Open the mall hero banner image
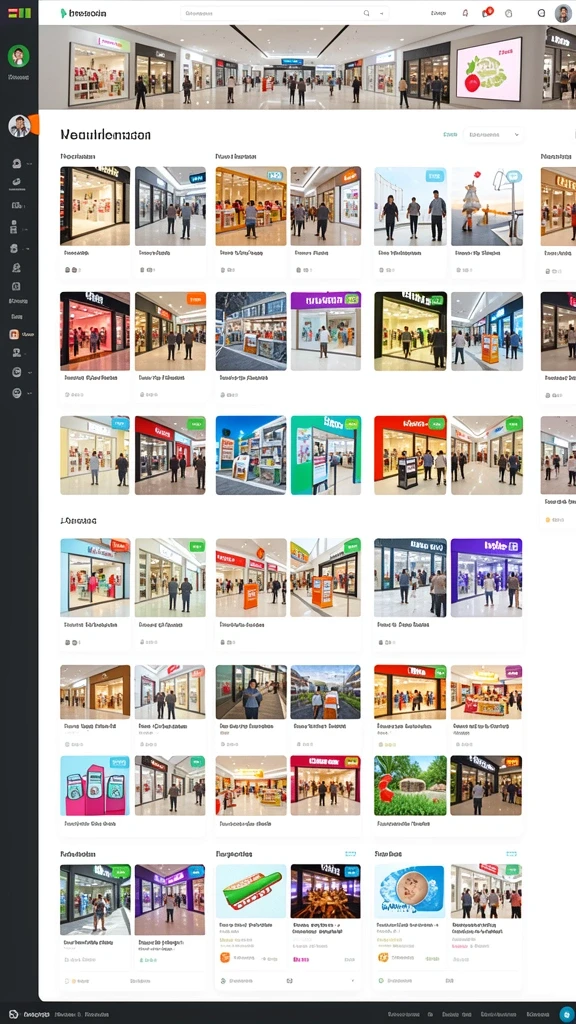The image size is (576, 1024). 307,67
